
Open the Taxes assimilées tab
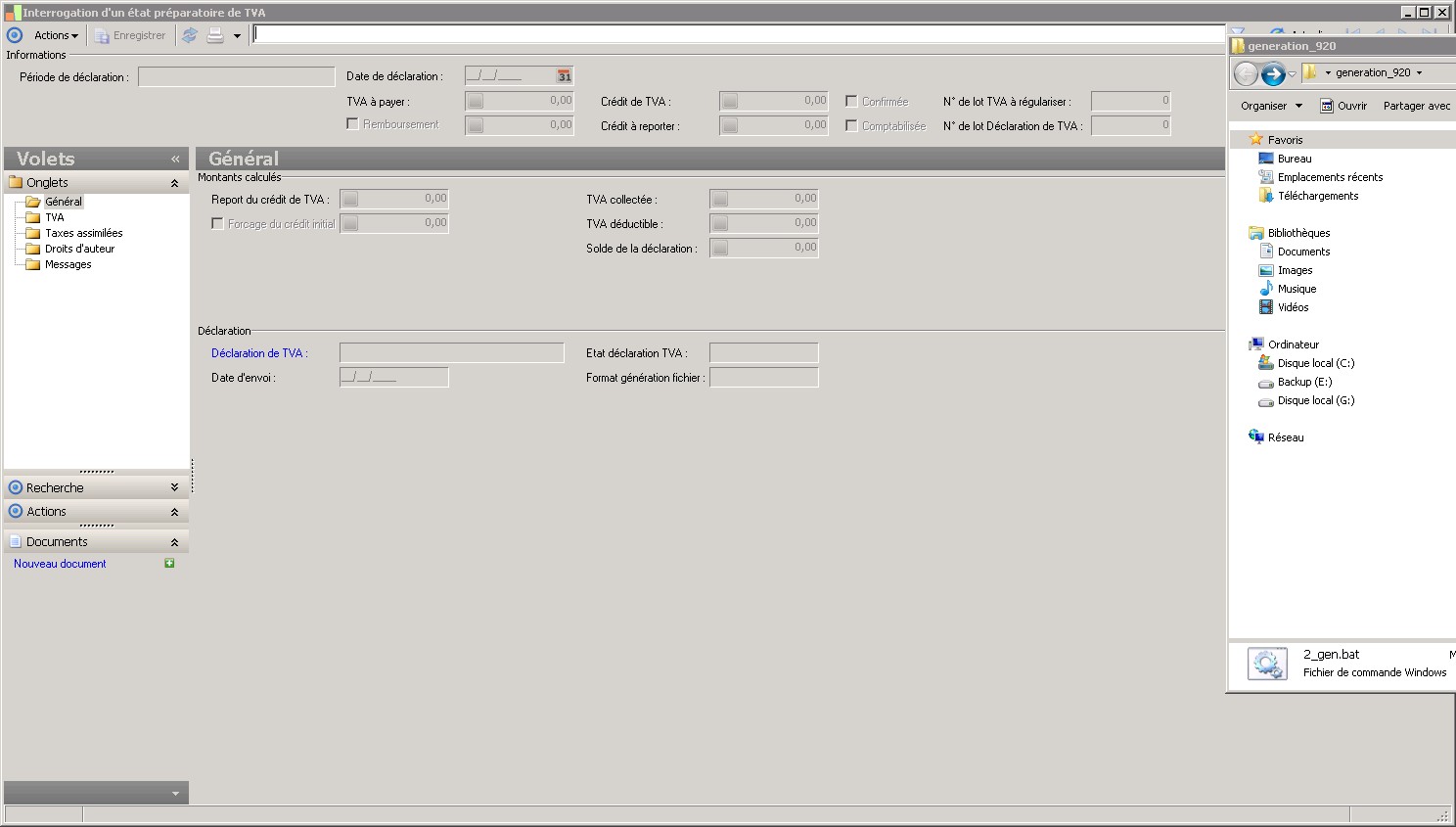pos(84,233)
